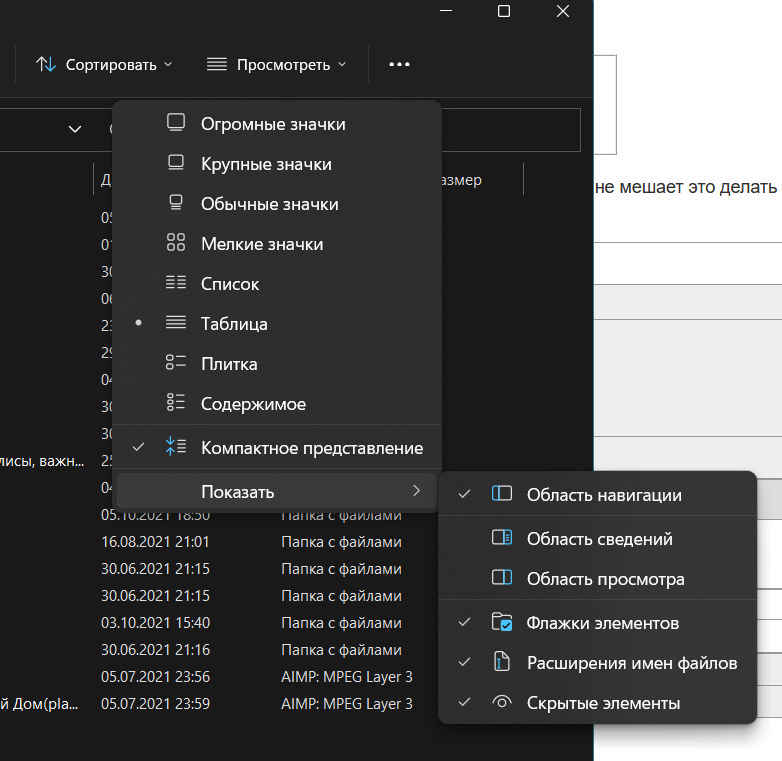Click the folder name ending лисы, важн...
The height and width of the screenshot is (761, 782).
coord(42,461)
